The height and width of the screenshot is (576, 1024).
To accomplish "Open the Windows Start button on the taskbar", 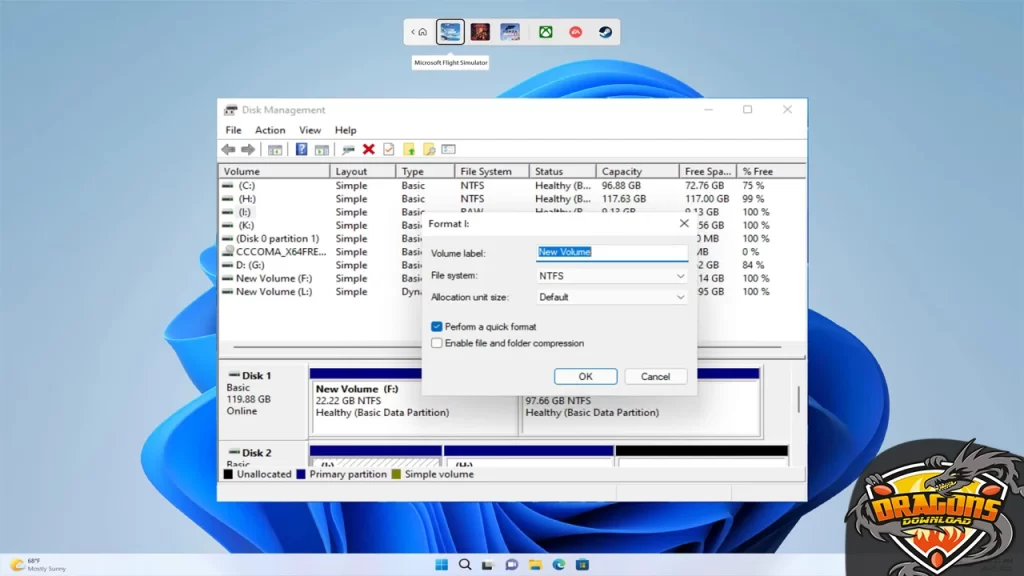I will click(440, 564).
